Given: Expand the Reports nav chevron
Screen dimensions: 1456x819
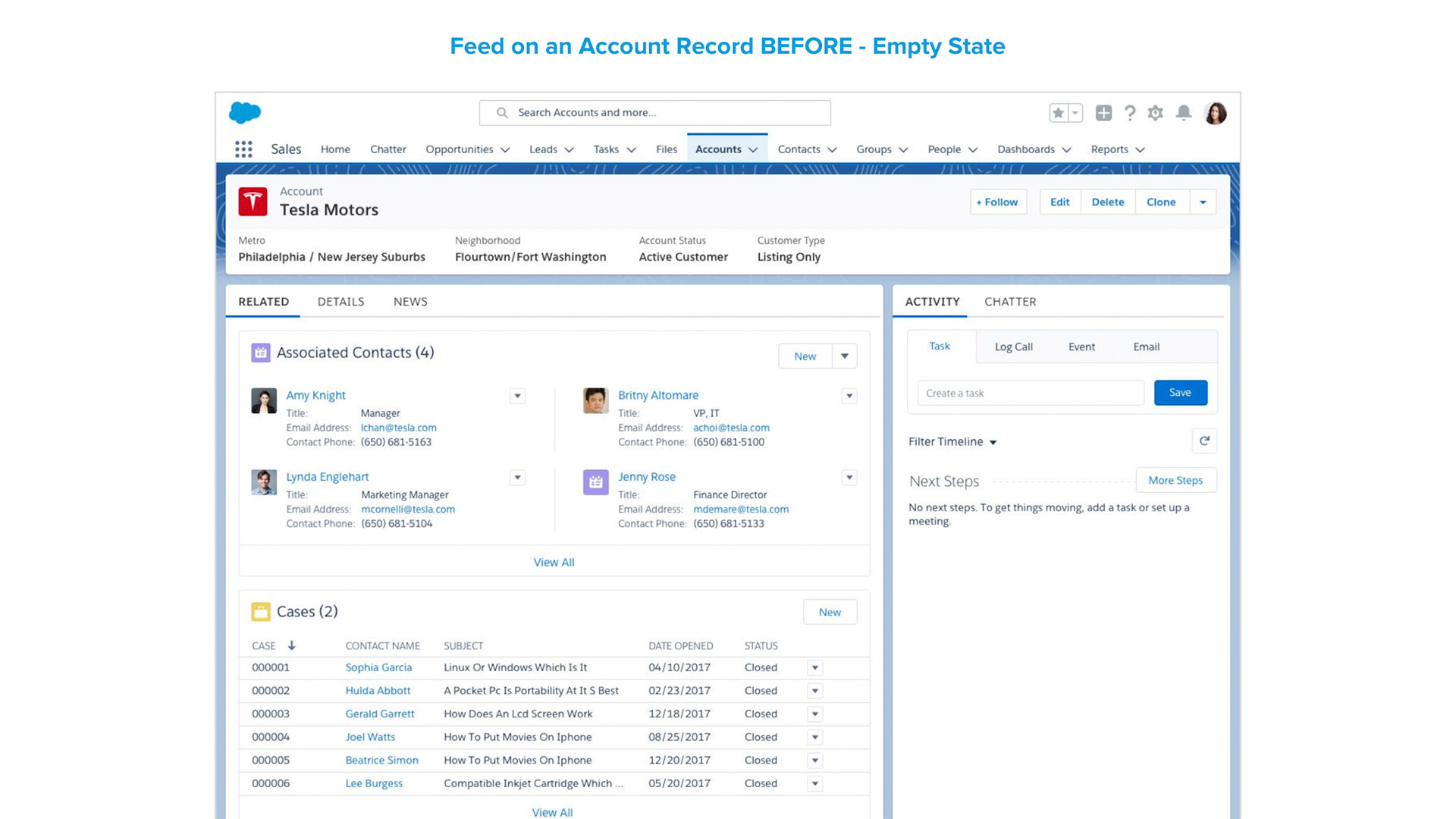Looking at the screenshot, I should point(1140,150).
